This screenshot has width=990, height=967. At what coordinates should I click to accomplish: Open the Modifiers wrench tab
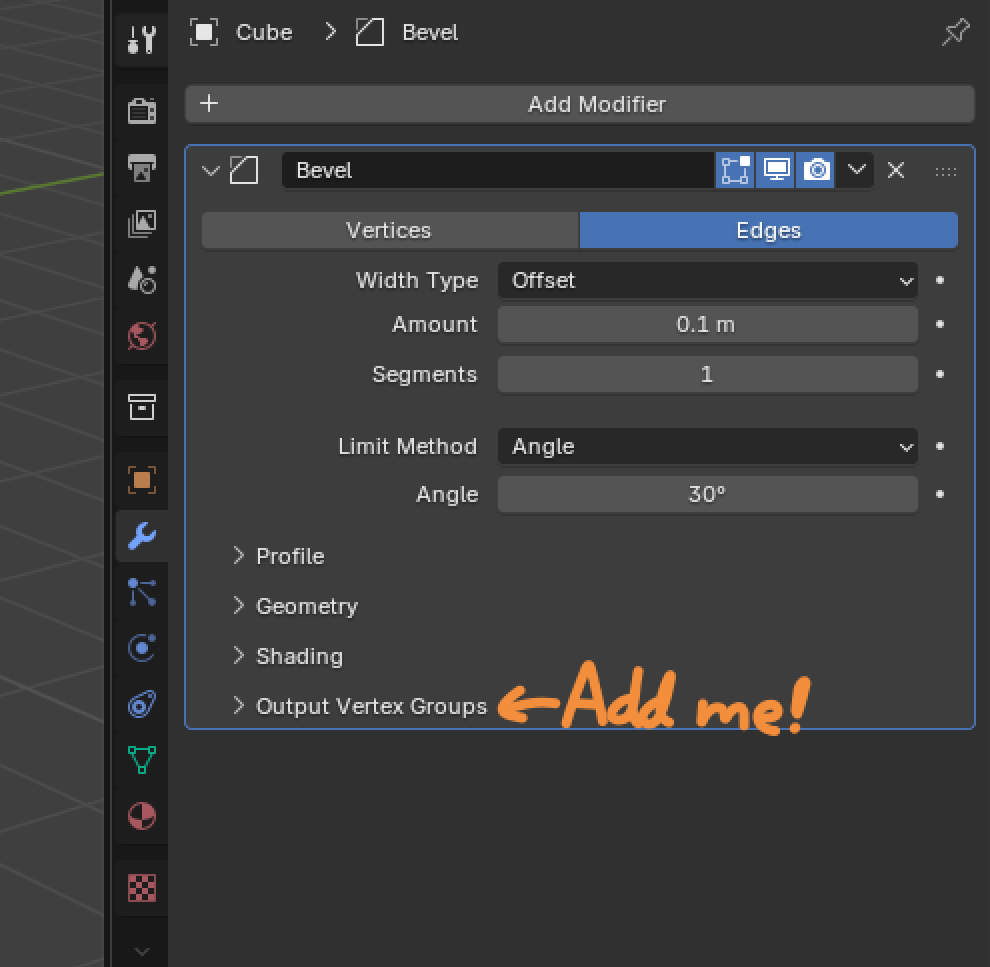coord(142,536)
